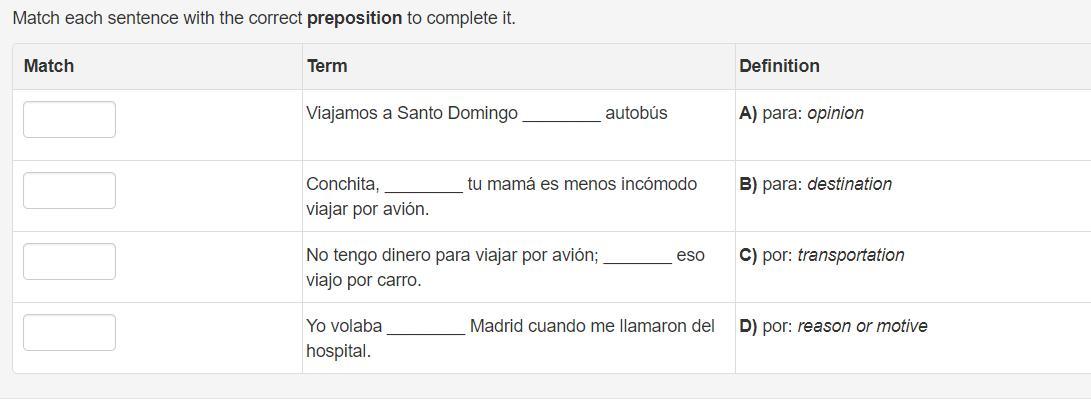Viewport: 1091px width, 400px height.
Task: Click the sentence ending 'llamaron del hospital'
Action: [x=510, y=338]
